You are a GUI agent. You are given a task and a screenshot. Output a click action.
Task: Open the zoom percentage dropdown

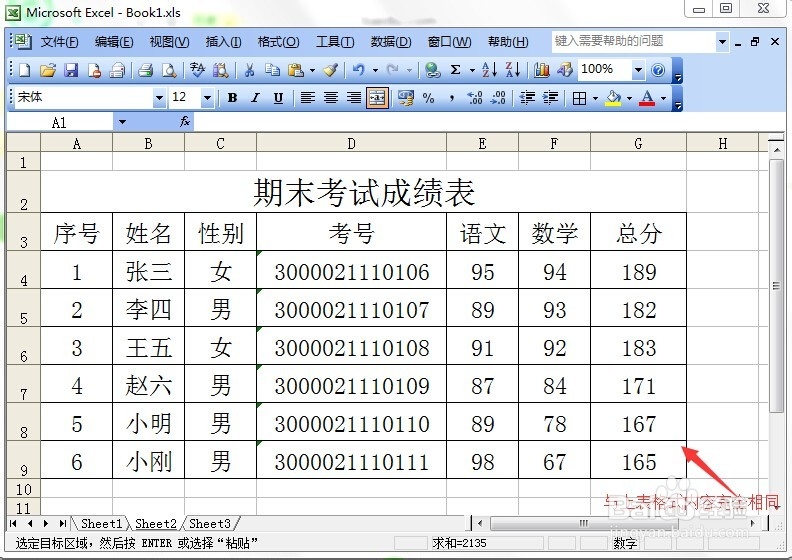coord(638,70)
